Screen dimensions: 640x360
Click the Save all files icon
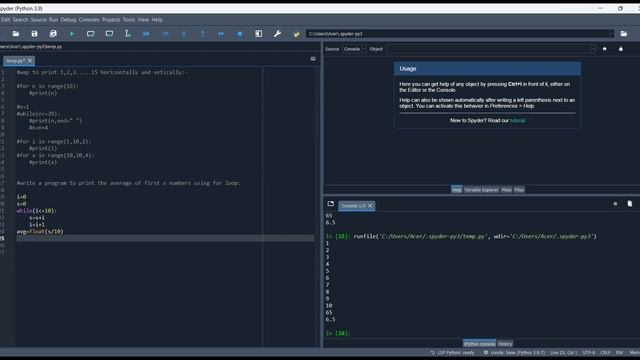click(x=53, y=34)
